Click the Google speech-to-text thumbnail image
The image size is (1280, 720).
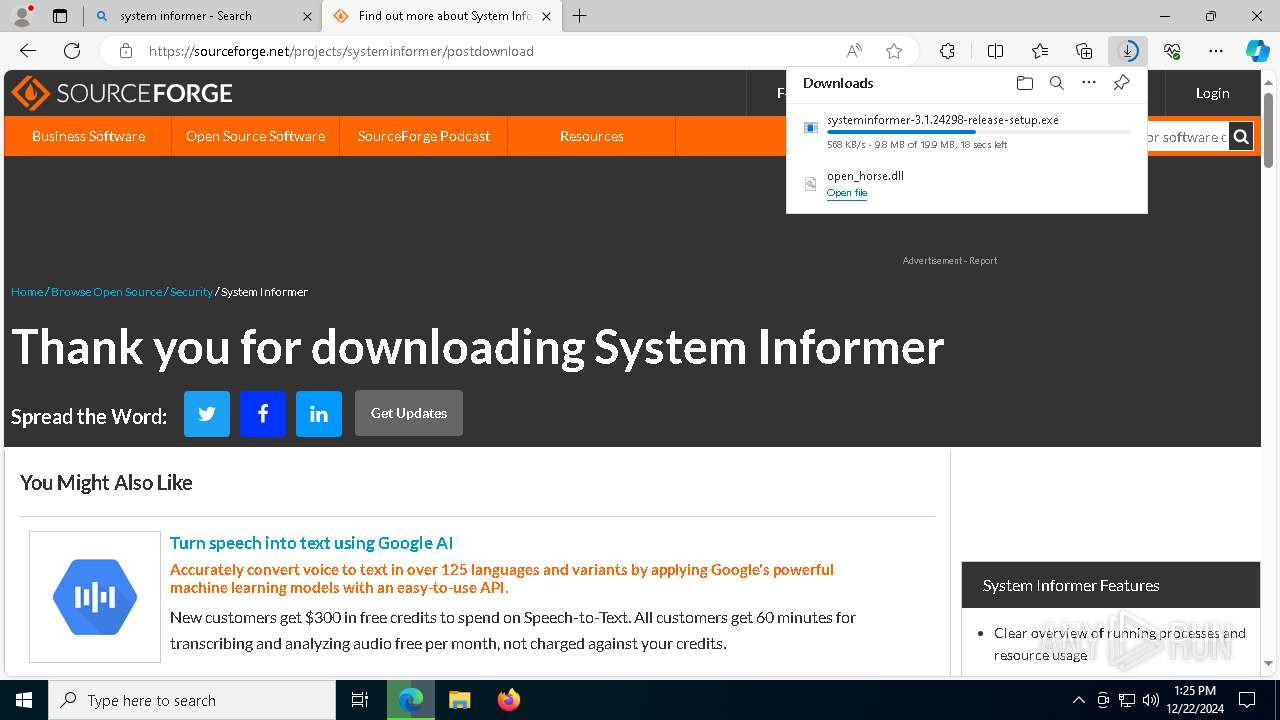[95, 597]
